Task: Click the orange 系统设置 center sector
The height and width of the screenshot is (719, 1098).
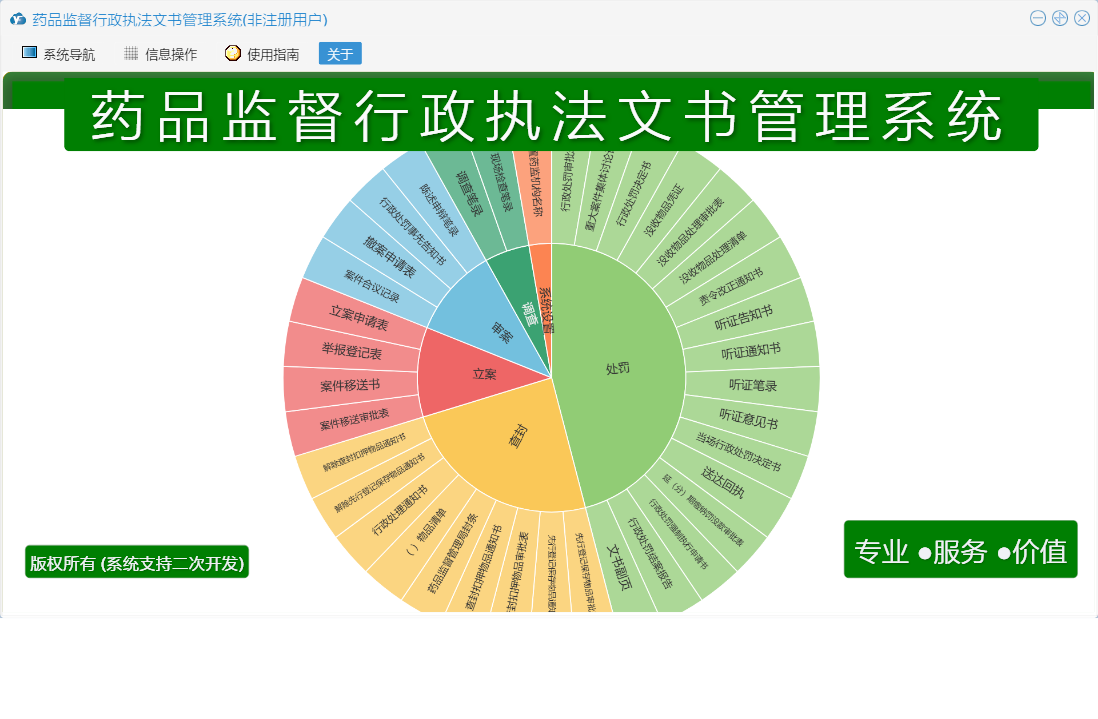Action: [545, 310]
